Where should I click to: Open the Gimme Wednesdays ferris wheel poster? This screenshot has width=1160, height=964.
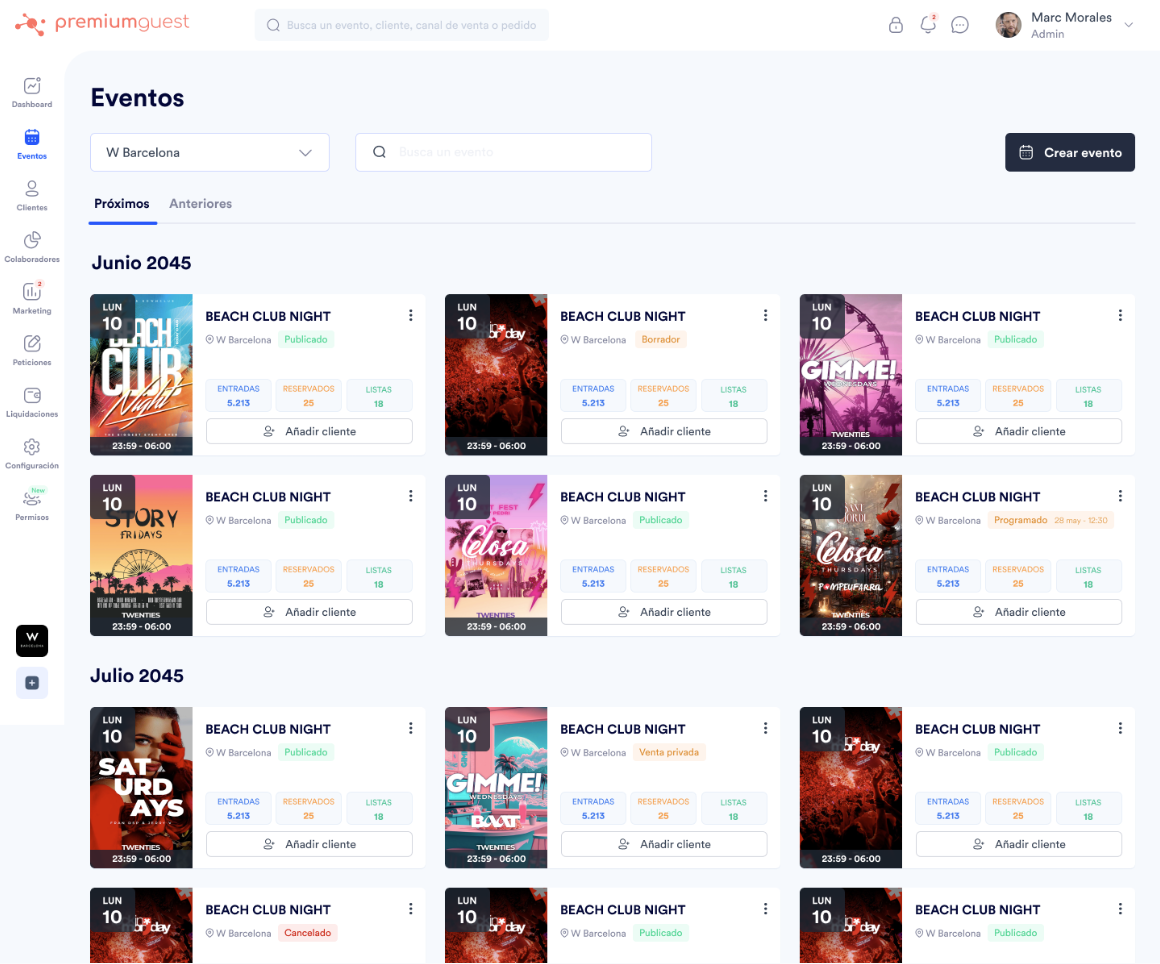(x=851, y=374)
